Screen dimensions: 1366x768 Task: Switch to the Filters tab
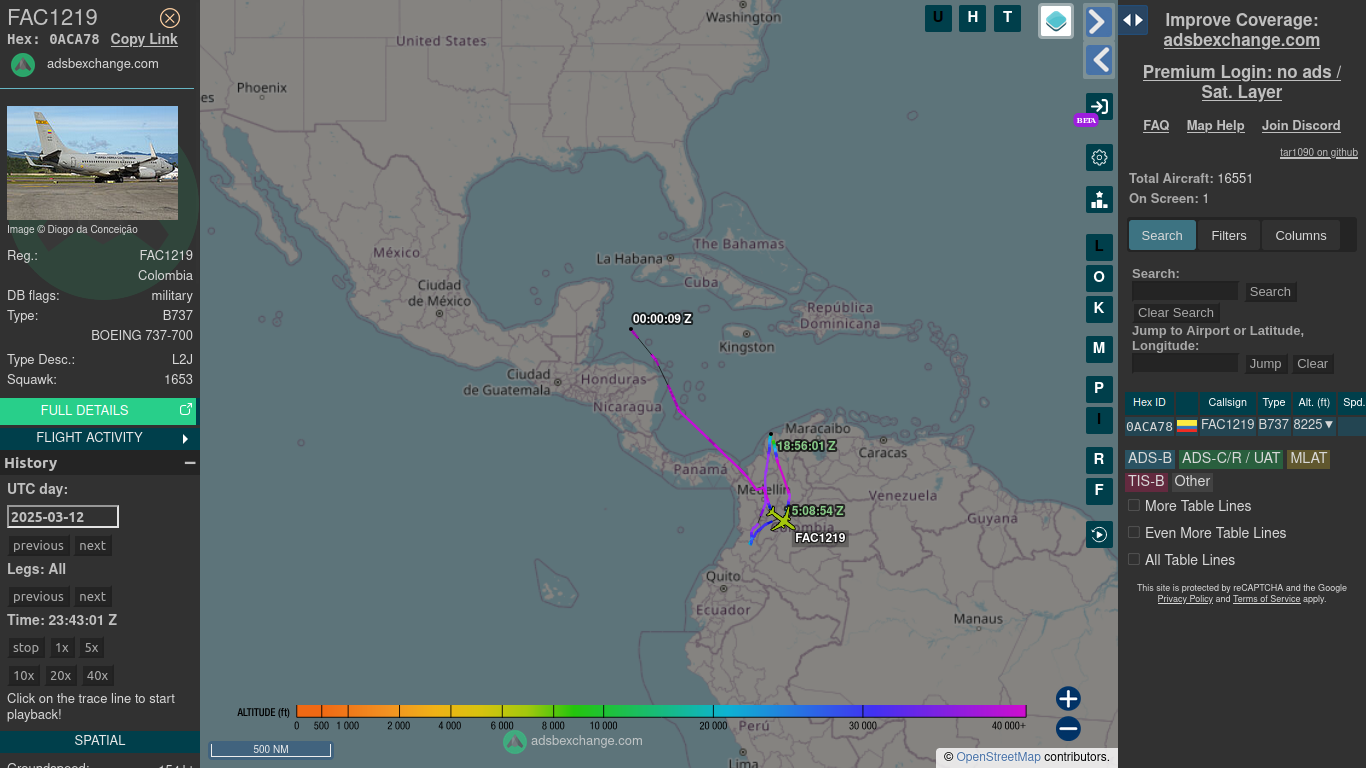pos(1229,236)
